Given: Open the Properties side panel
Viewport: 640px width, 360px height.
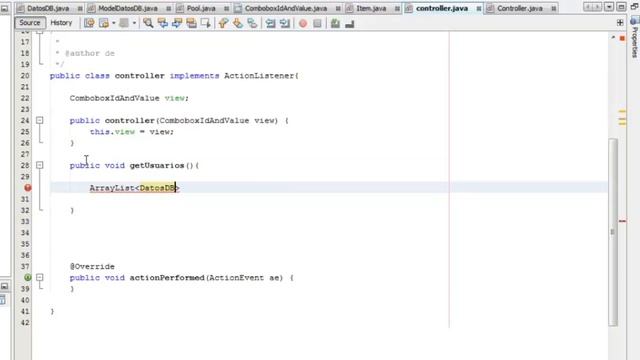Looking at the screenshot, I should (634, 38).
